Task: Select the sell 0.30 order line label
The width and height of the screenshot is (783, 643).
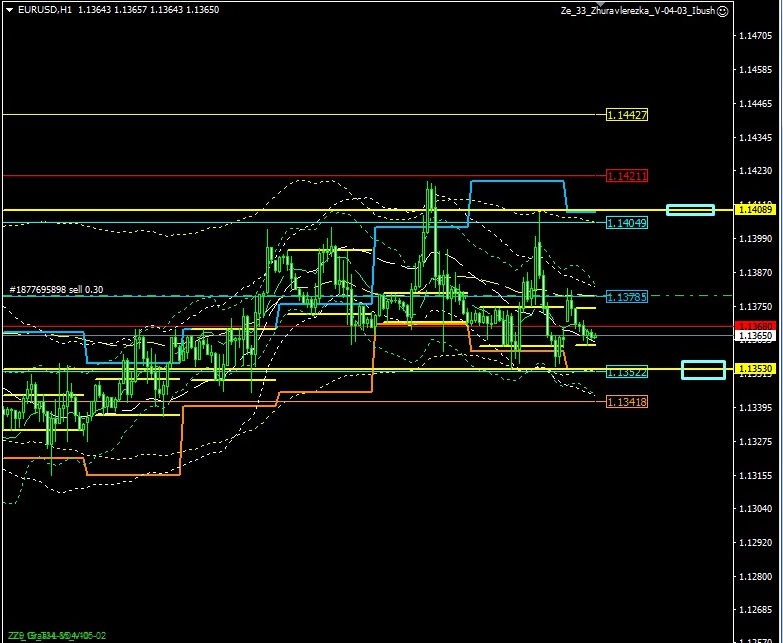Action: pos(56,290)
